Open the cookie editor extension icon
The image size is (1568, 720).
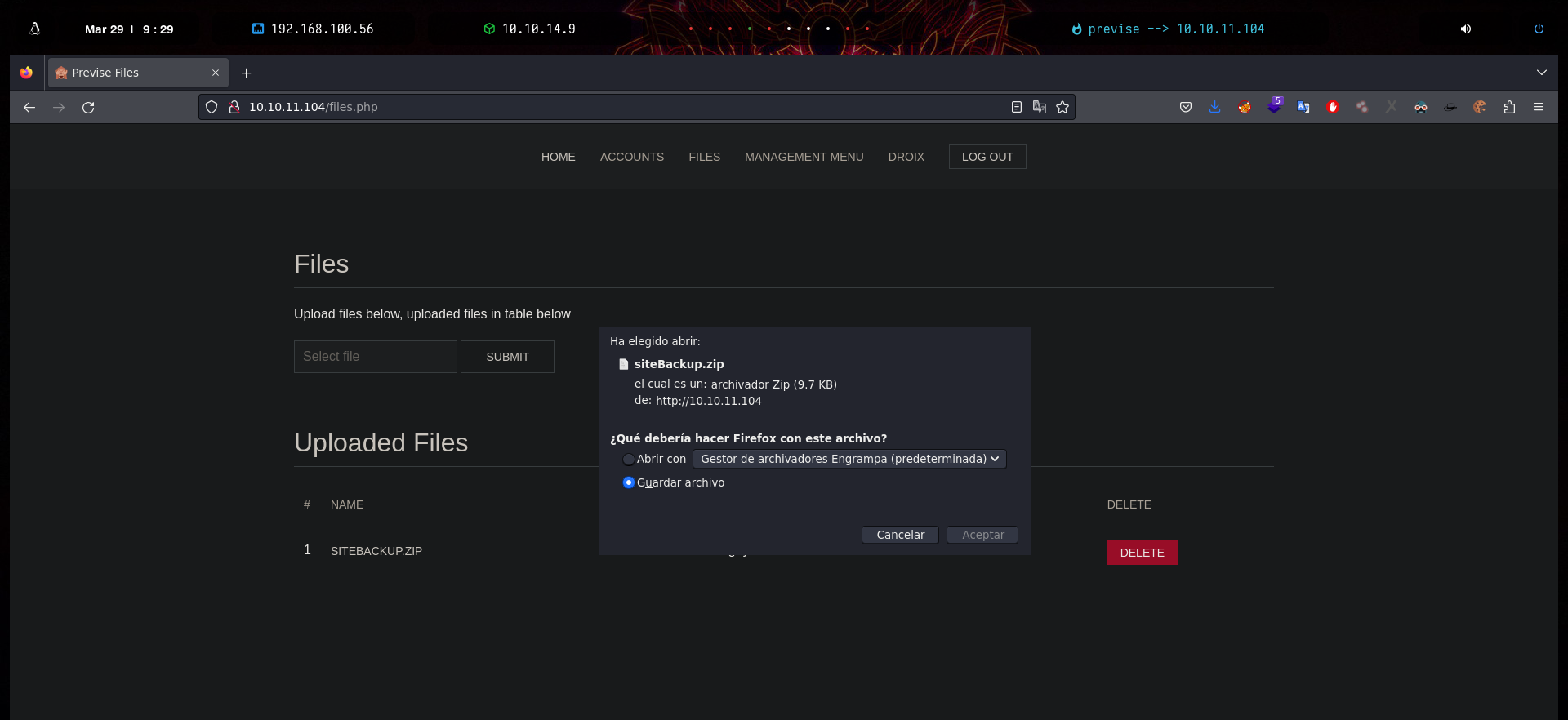[1479, 107]
